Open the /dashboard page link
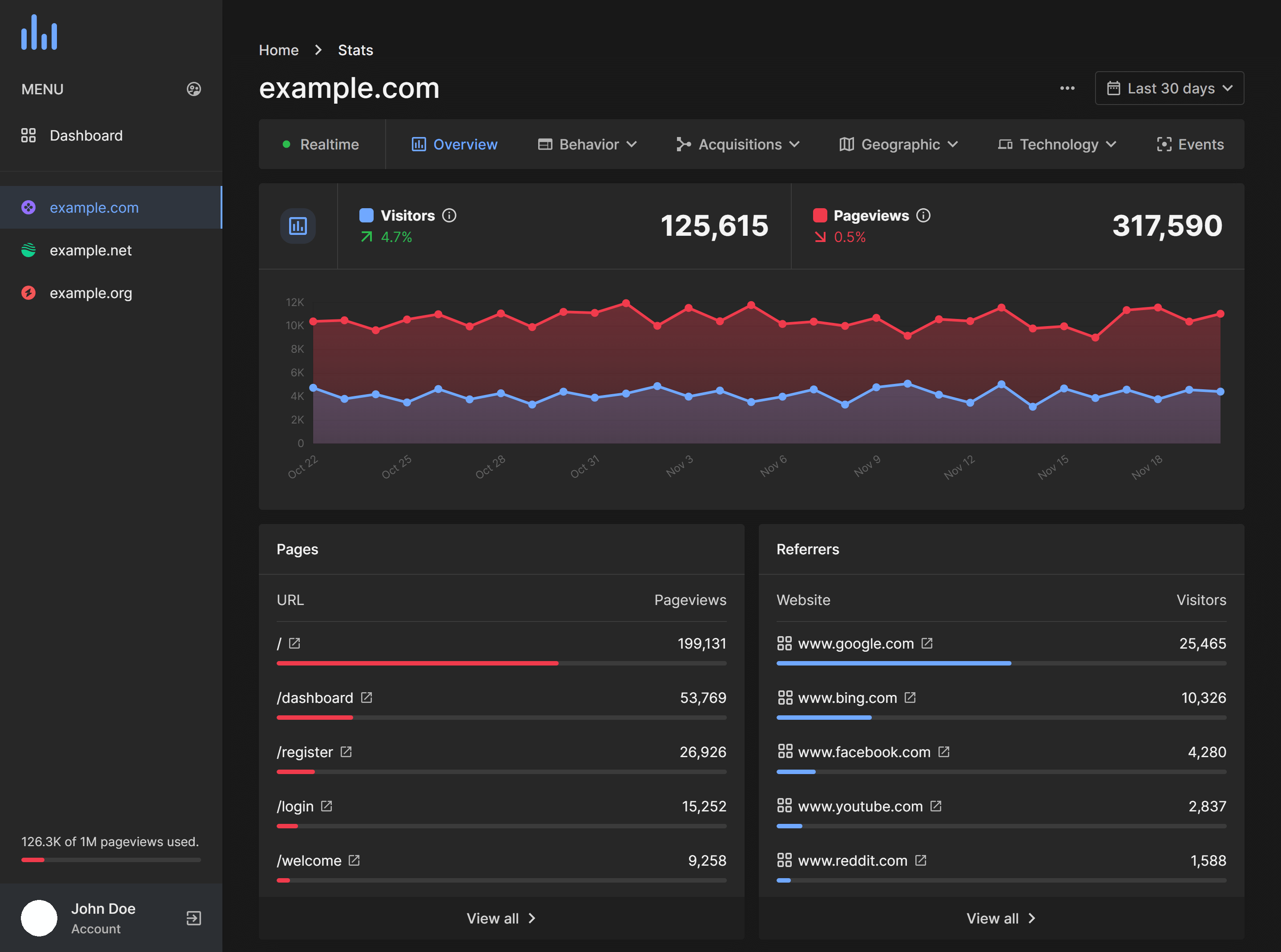 pos(314,697)
